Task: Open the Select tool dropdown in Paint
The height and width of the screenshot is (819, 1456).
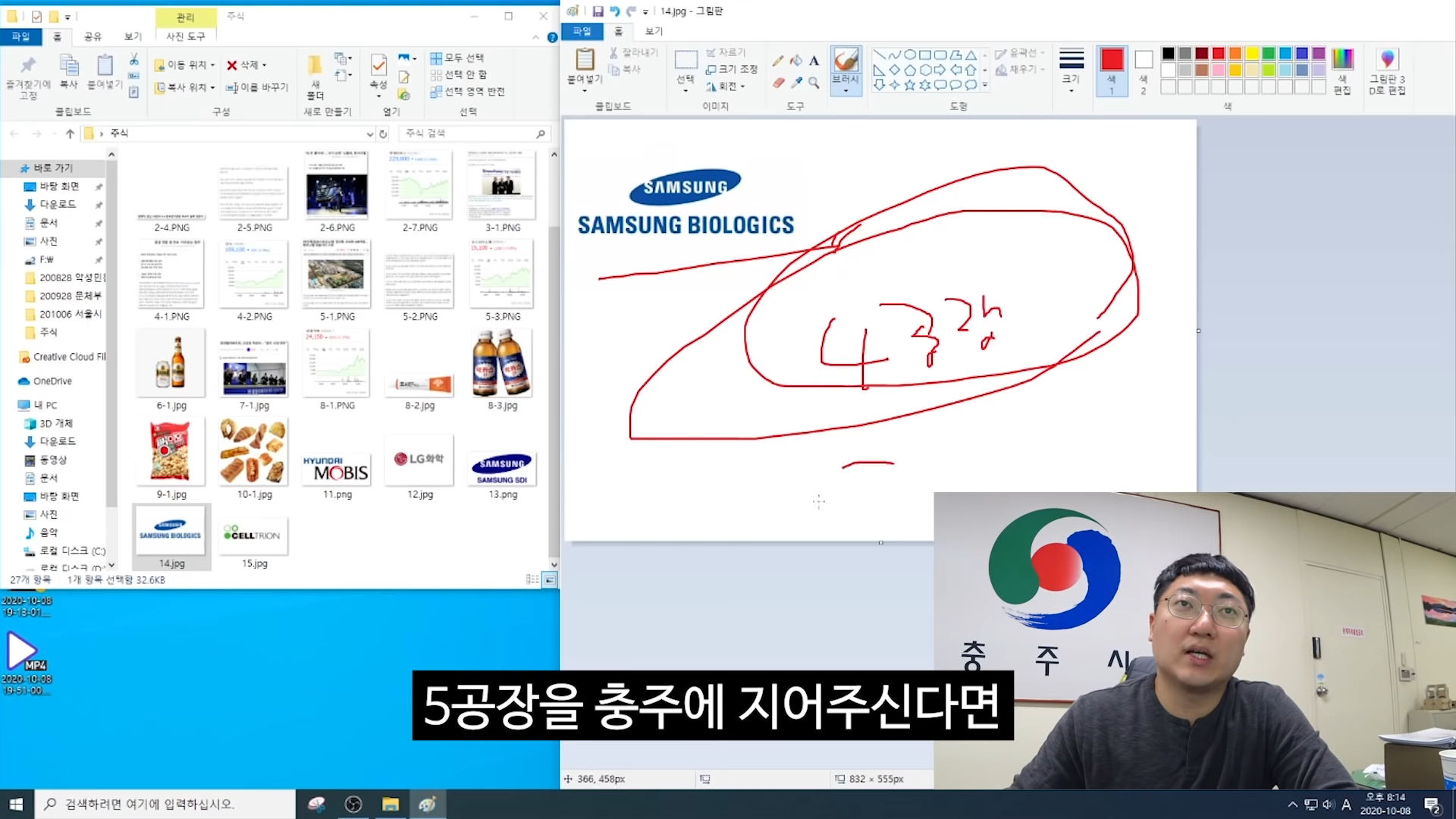Action: click(686, 90)
